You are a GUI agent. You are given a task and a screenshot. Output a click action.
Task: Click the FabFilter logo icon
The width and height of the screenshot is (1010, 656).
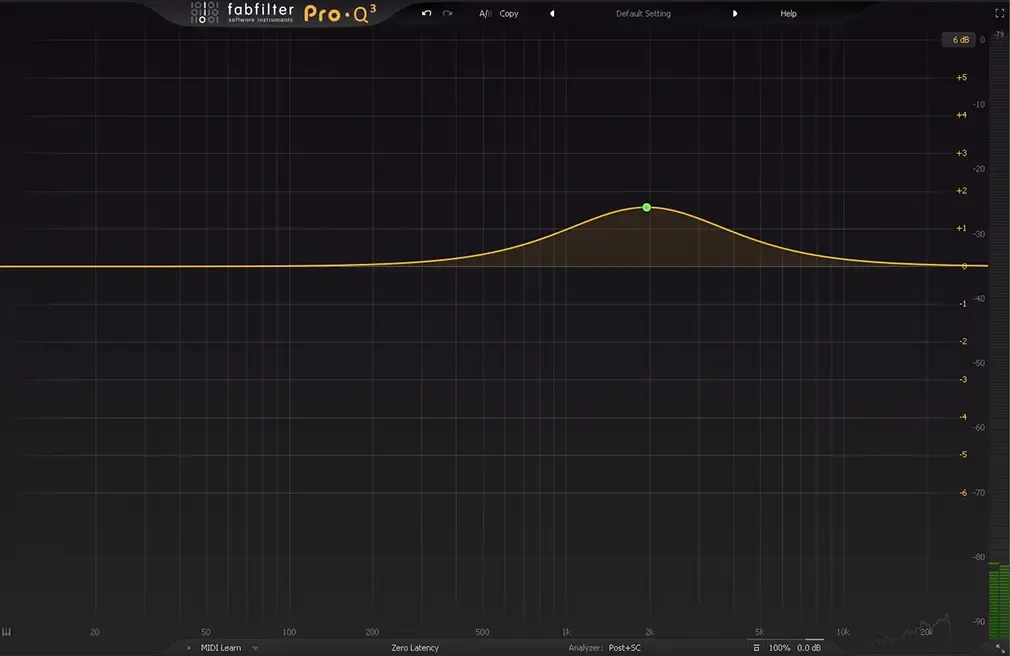coord(204,13)
